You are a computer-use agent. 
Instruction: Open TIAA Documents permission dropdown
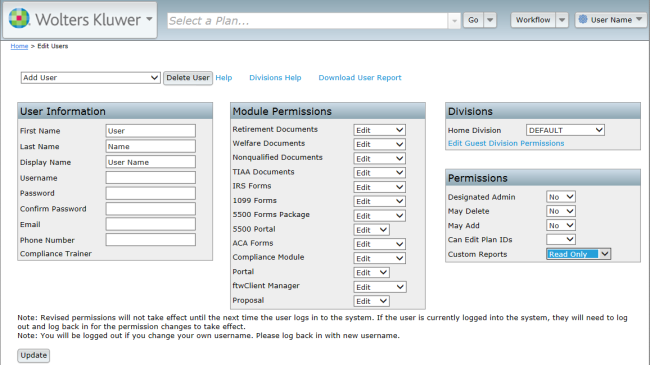click(379, 173)
